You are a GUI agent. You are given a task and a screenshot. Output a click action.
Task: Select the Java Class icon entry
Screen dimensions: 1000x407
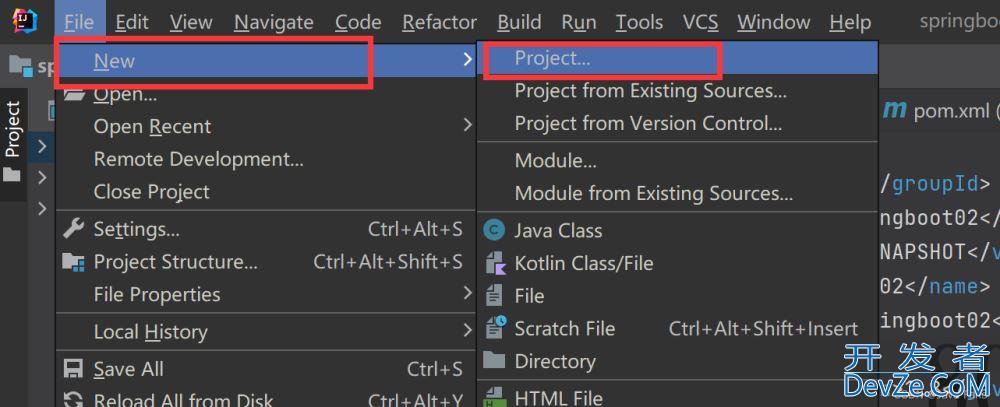coord(494,230)
